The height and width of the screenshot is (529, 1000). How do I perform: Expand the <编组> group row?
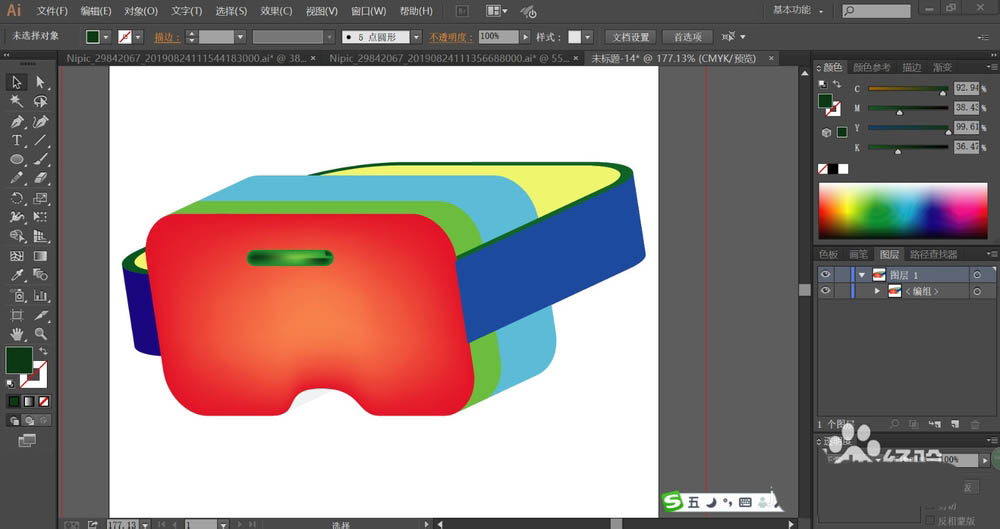[x=877, y=291]
